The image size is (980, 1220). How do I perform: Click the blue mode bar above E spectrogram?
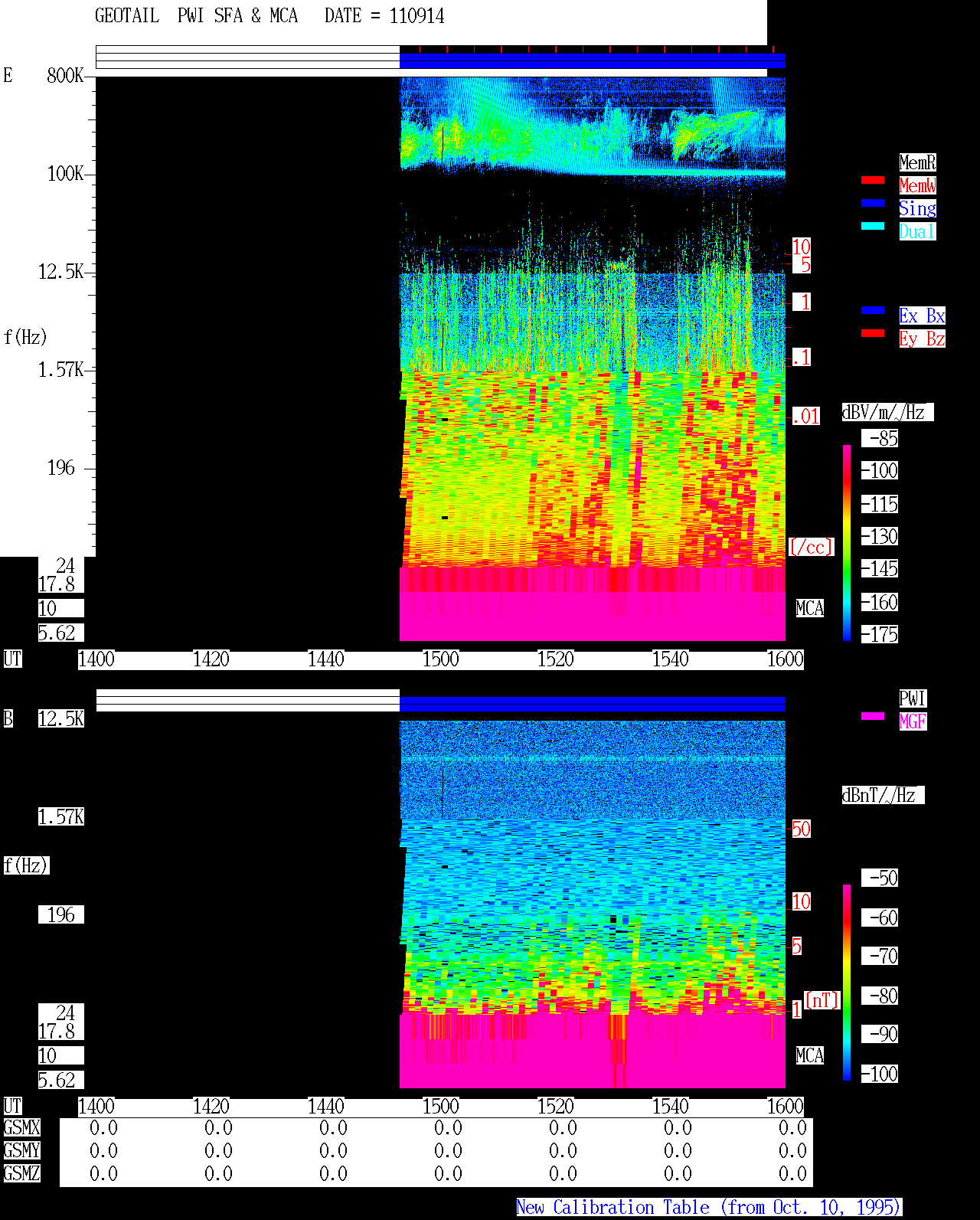tap(593, 61)
